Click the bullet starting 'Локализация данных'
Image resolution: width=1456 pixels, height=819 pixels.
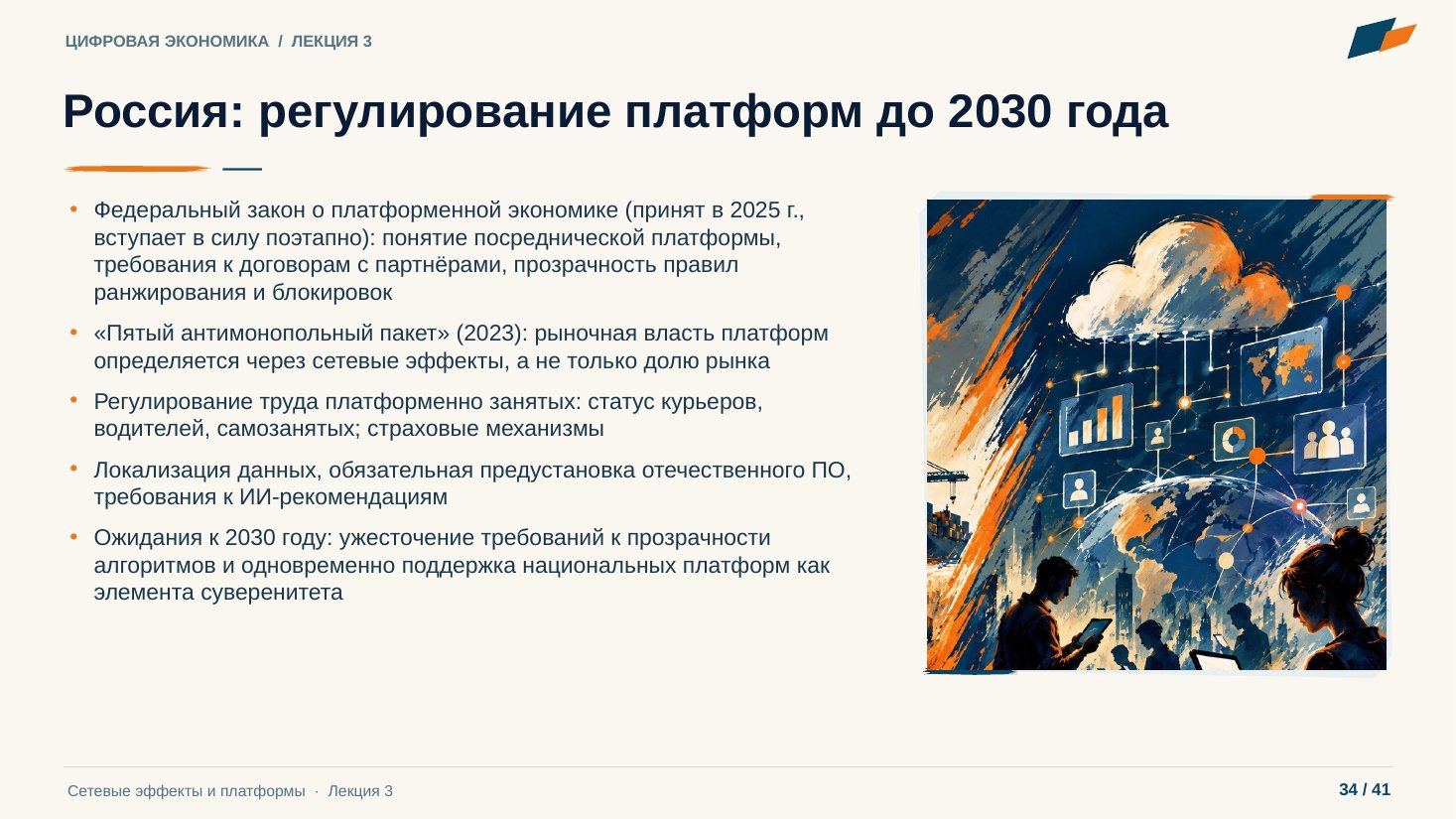point(472,483)
